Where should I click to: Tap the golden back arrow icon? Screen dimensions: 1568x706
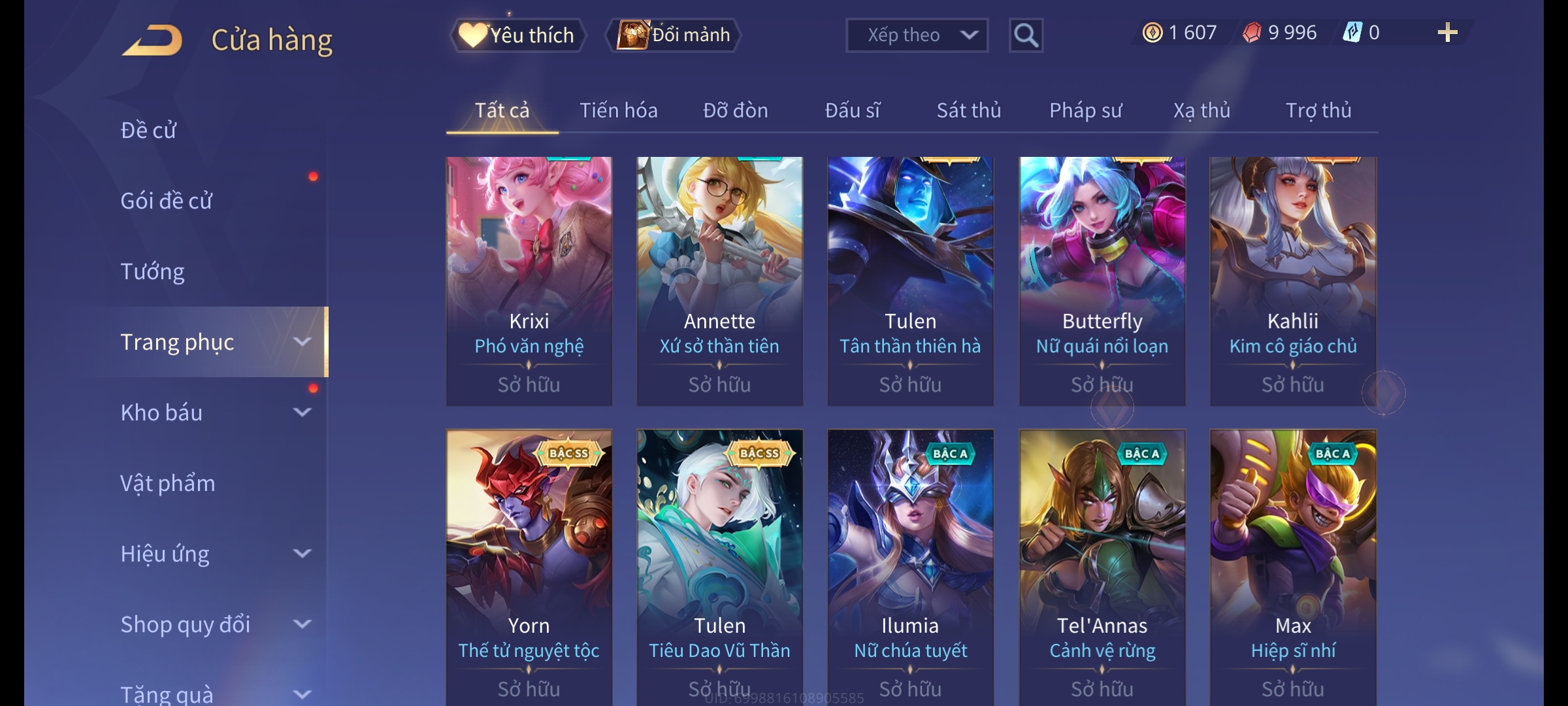pyautogui.click(x=152, y=40)
